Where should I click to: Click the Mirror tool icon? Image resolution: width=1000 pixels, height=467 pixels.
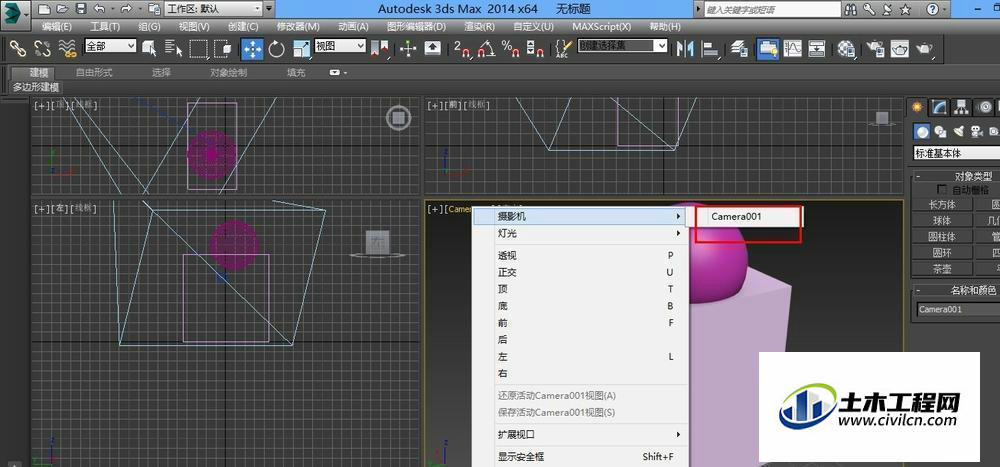click(x=686, y=48)
